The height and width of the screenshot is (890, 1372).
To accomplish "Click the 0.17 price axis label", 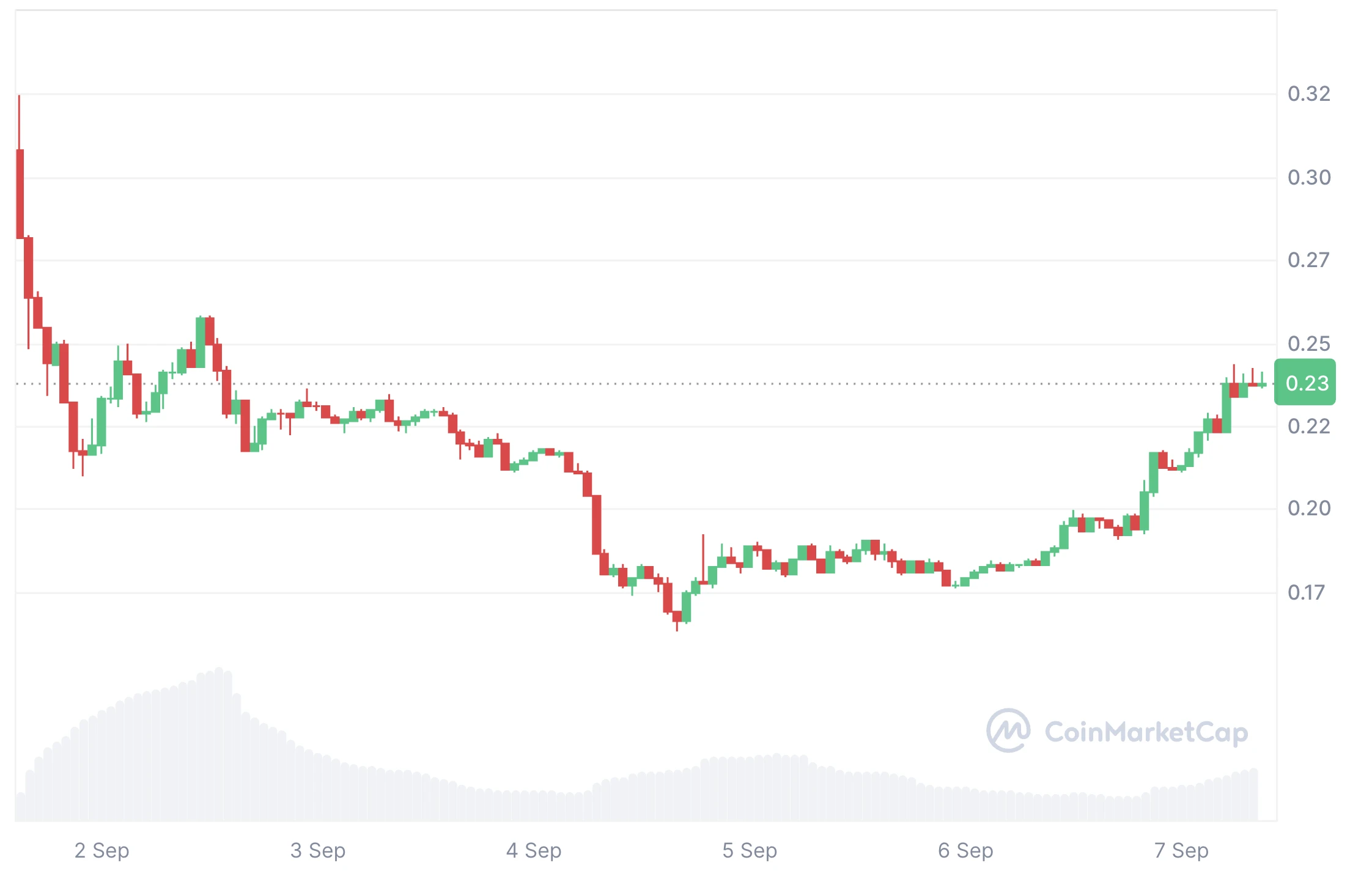I will tap(1306, 592).
